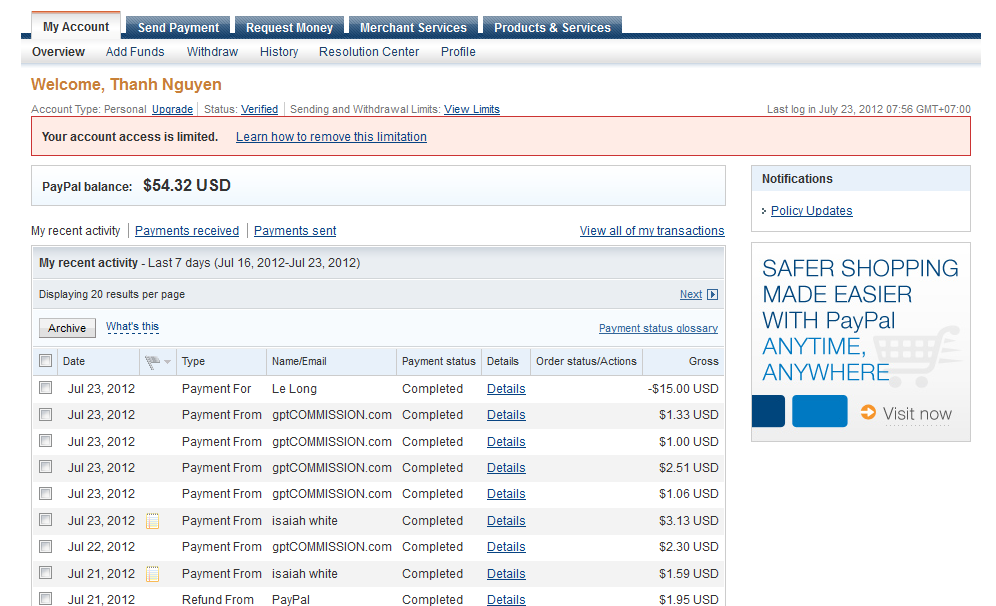Open the View Limits link
996x606 pixels.
[x=472, y=109]
